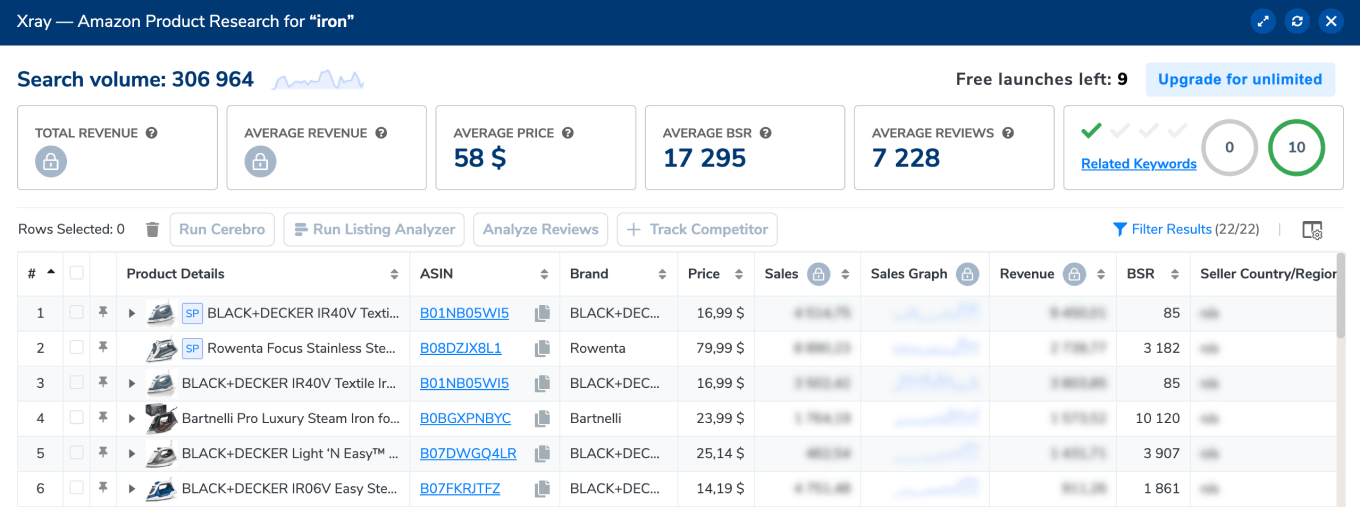The image size is (1360, 524).
Task: Expand row 6 BLACK+DECKER IR06V variations
Action: (132, 489)
